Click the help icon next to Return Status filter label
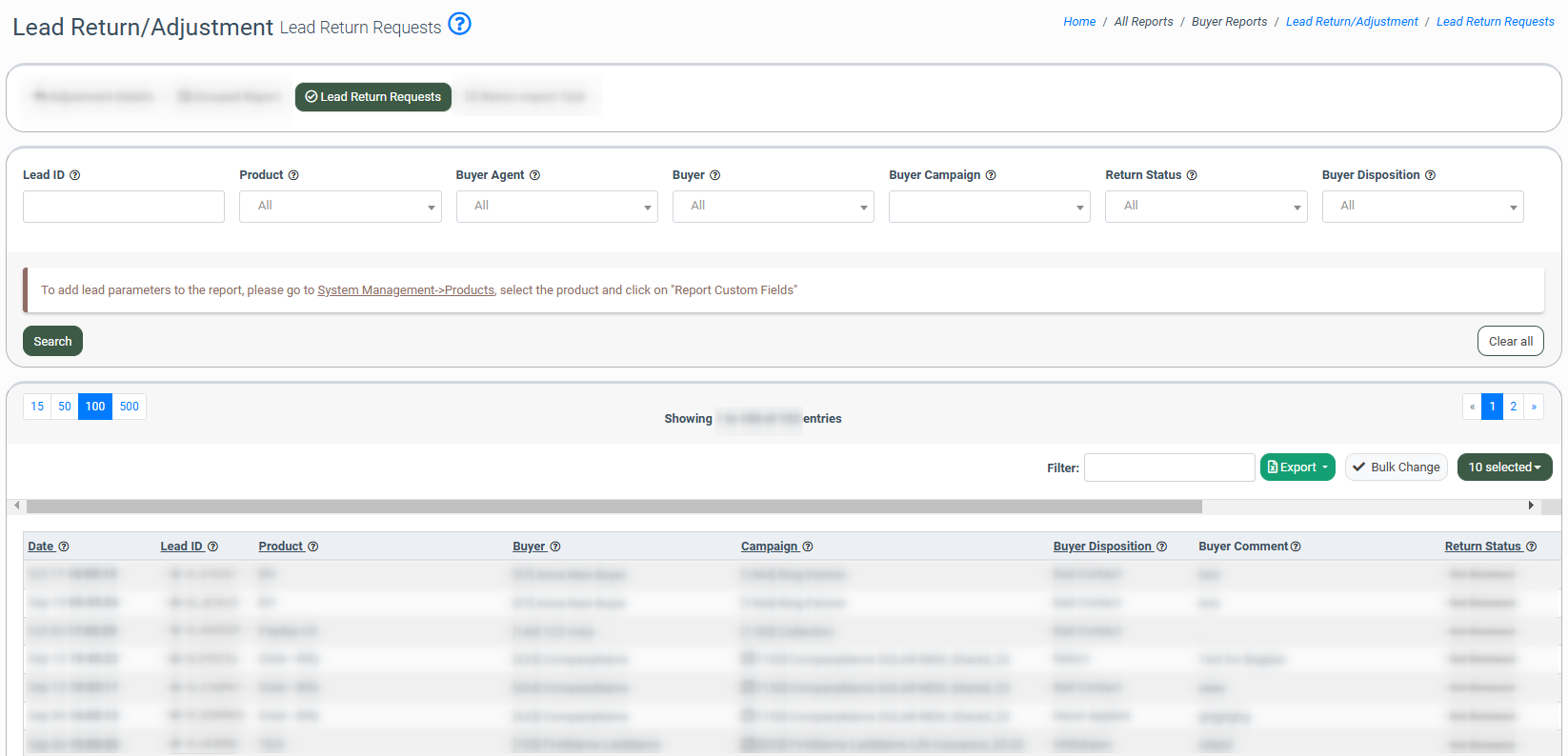 click(1192, 175)
